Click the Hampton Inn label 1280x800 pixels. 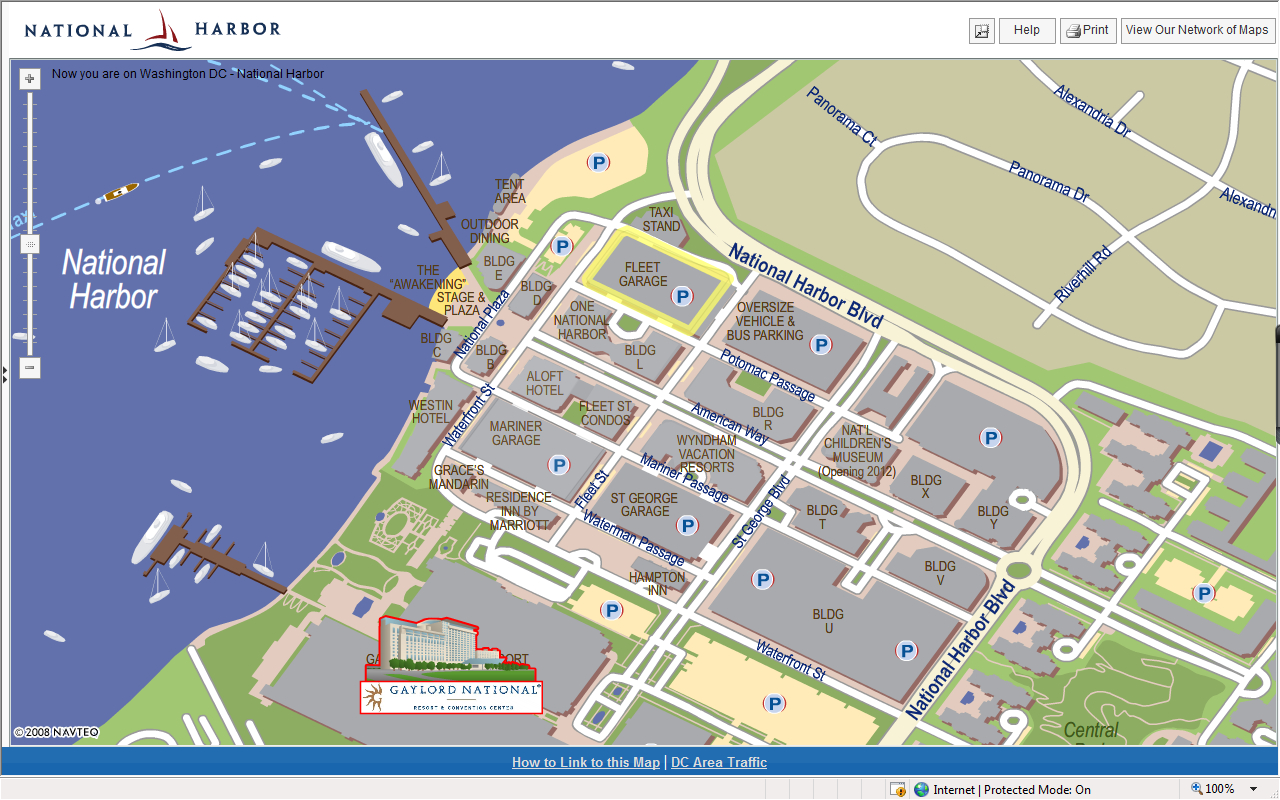click(x=657, y=584)
